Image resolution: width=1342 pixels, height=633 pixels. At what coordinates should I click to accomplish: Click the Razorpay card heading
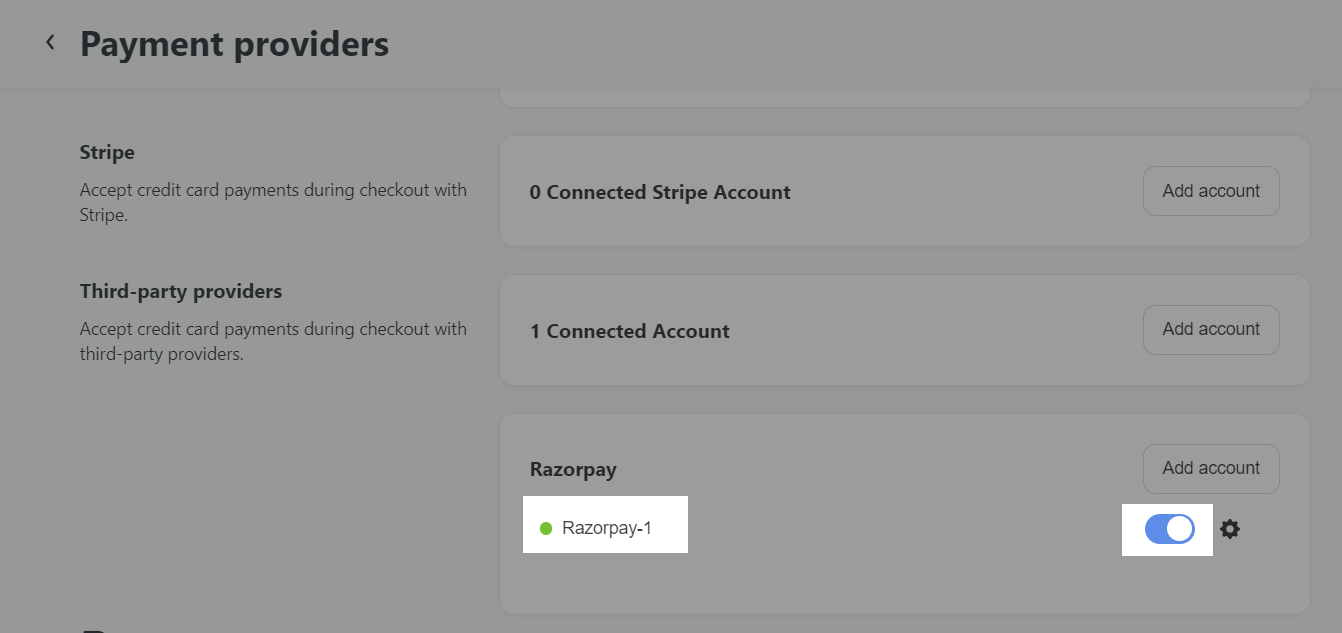click(573, 469)
